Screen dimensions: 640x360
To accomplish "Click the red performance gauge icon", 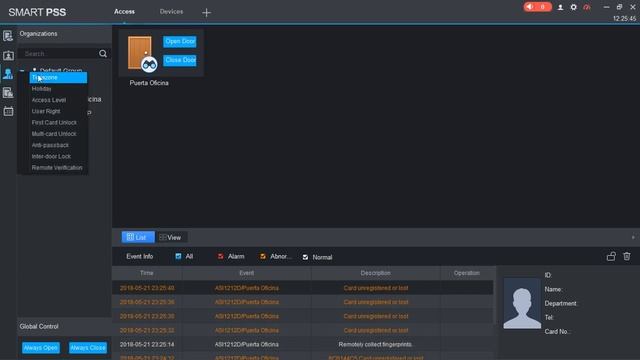I will click(x=587, y=7).
